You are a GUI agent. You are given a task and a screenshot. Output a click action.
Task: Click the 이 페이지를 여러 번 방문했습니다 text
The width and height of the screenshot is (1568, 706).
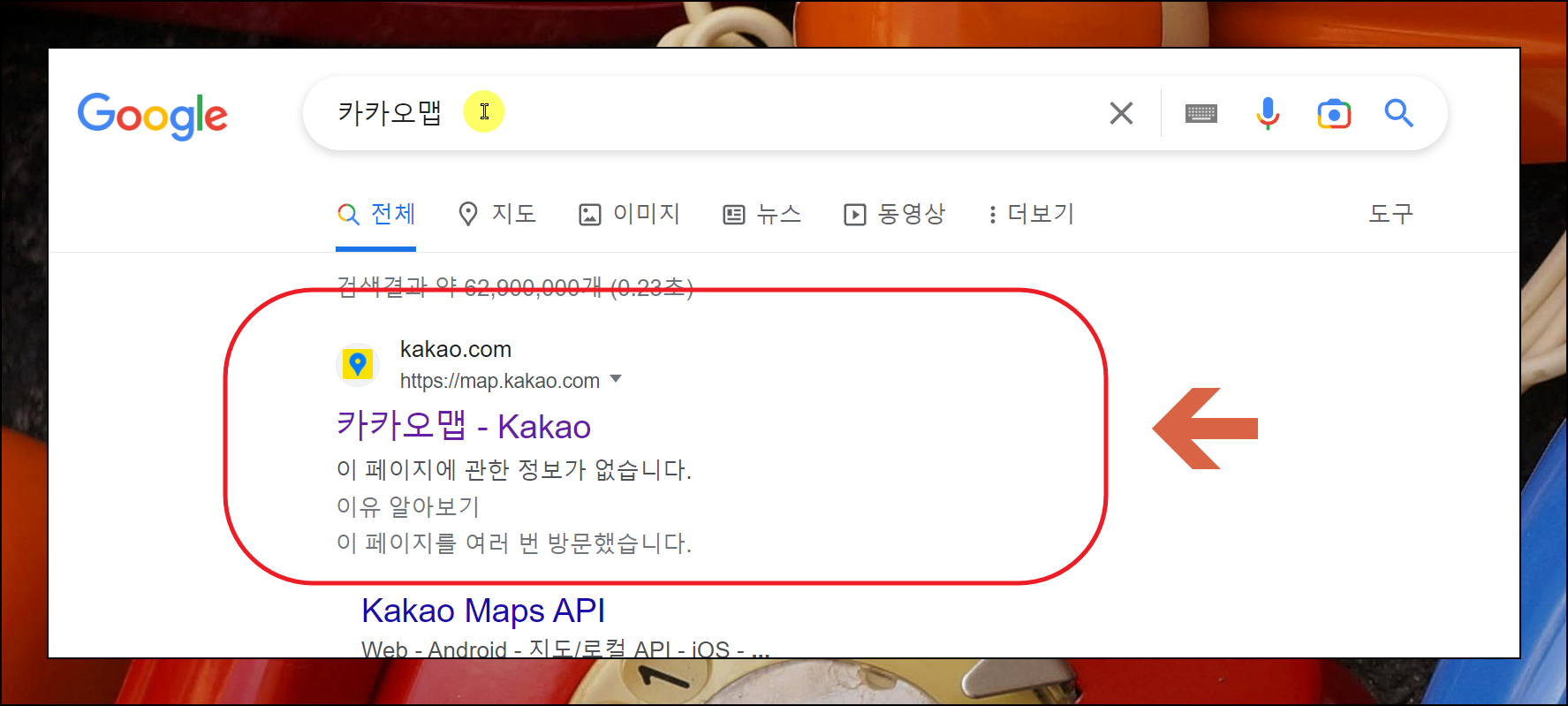pos(514,543)
